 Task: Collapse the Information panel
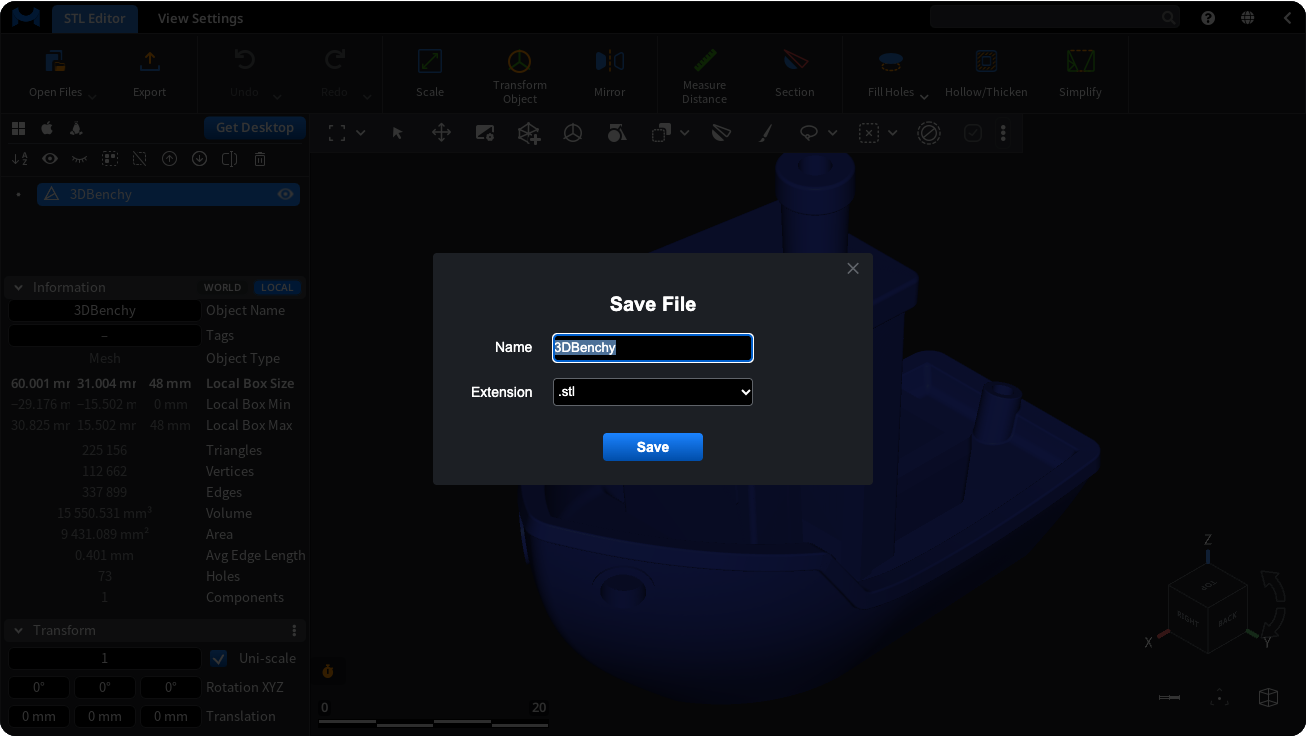(x=18, y=287)
